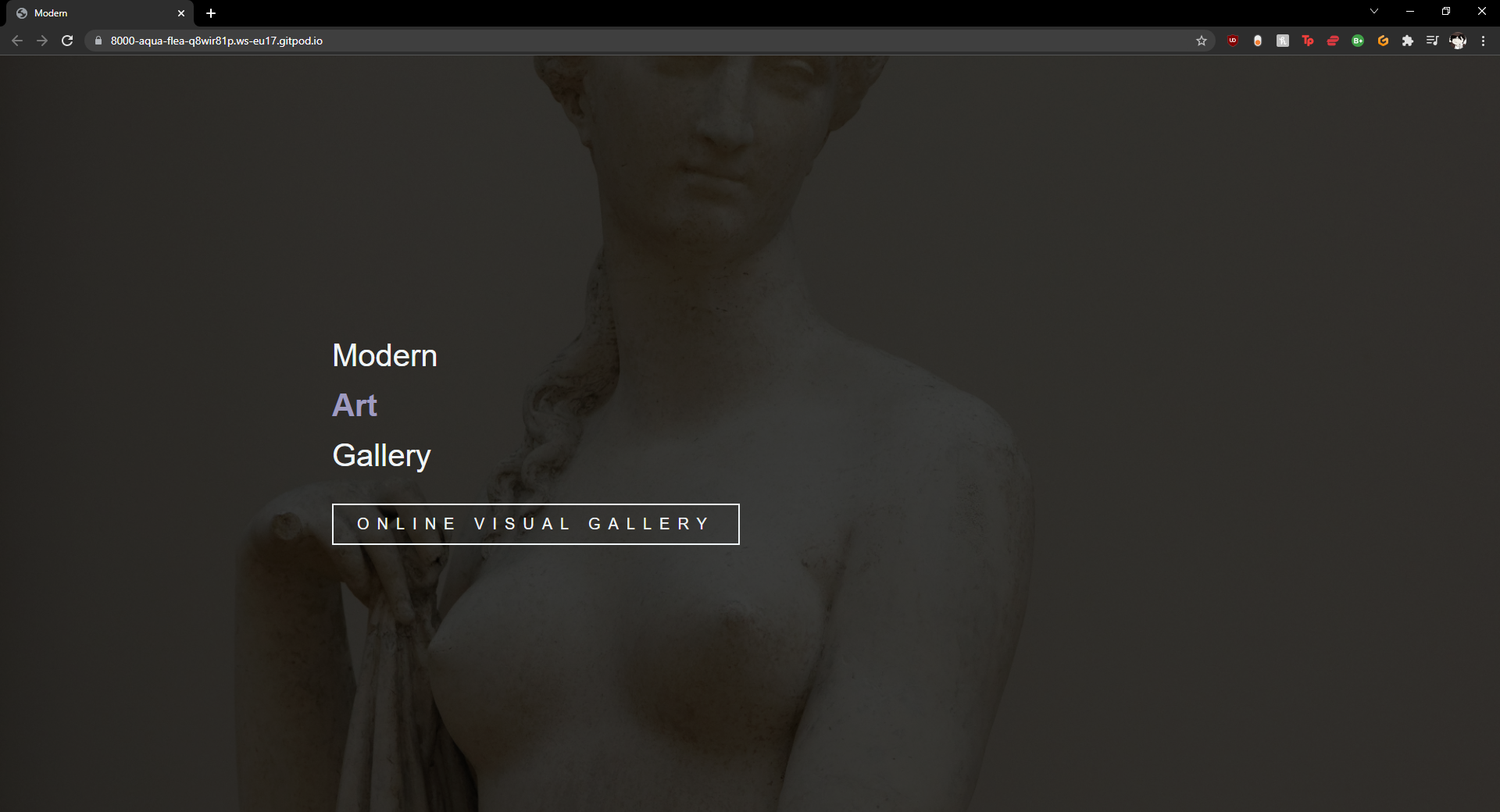
Task: Expand the tab search dropdown arrow
Action: (x=1374, y=12)
